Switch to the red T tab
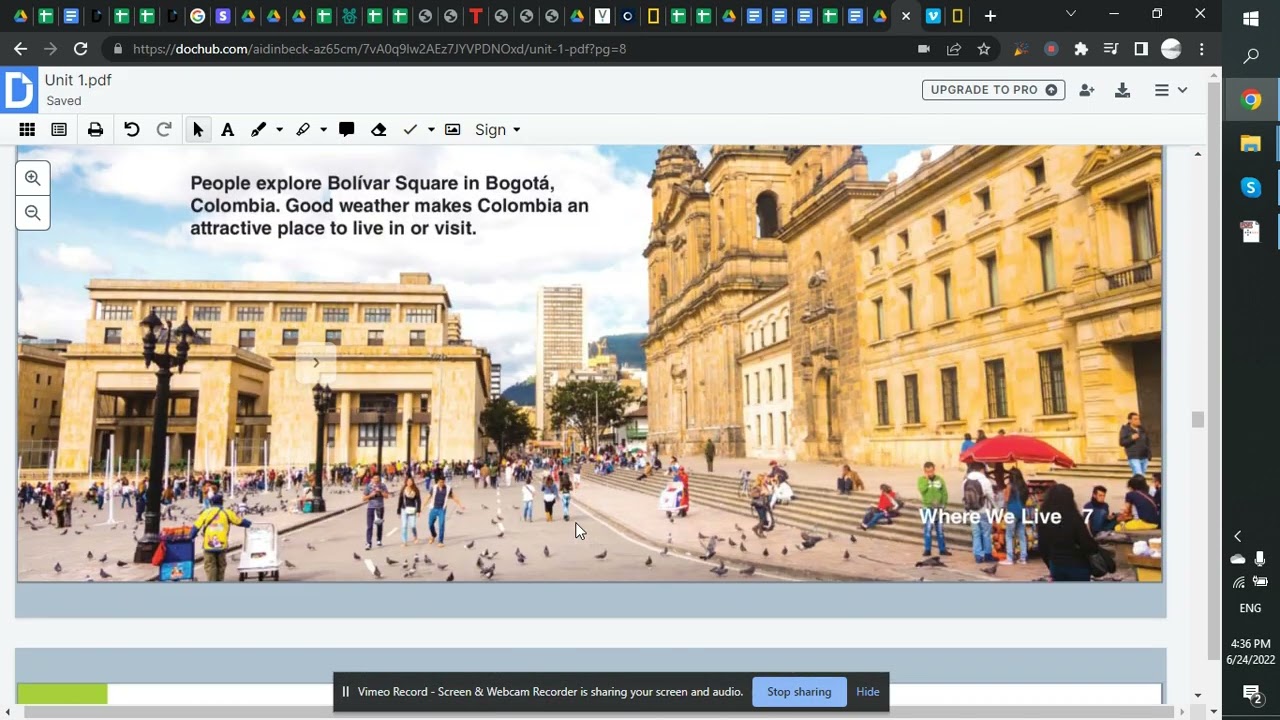This screenshot has width=1280, height=720. tap(475, 16)
